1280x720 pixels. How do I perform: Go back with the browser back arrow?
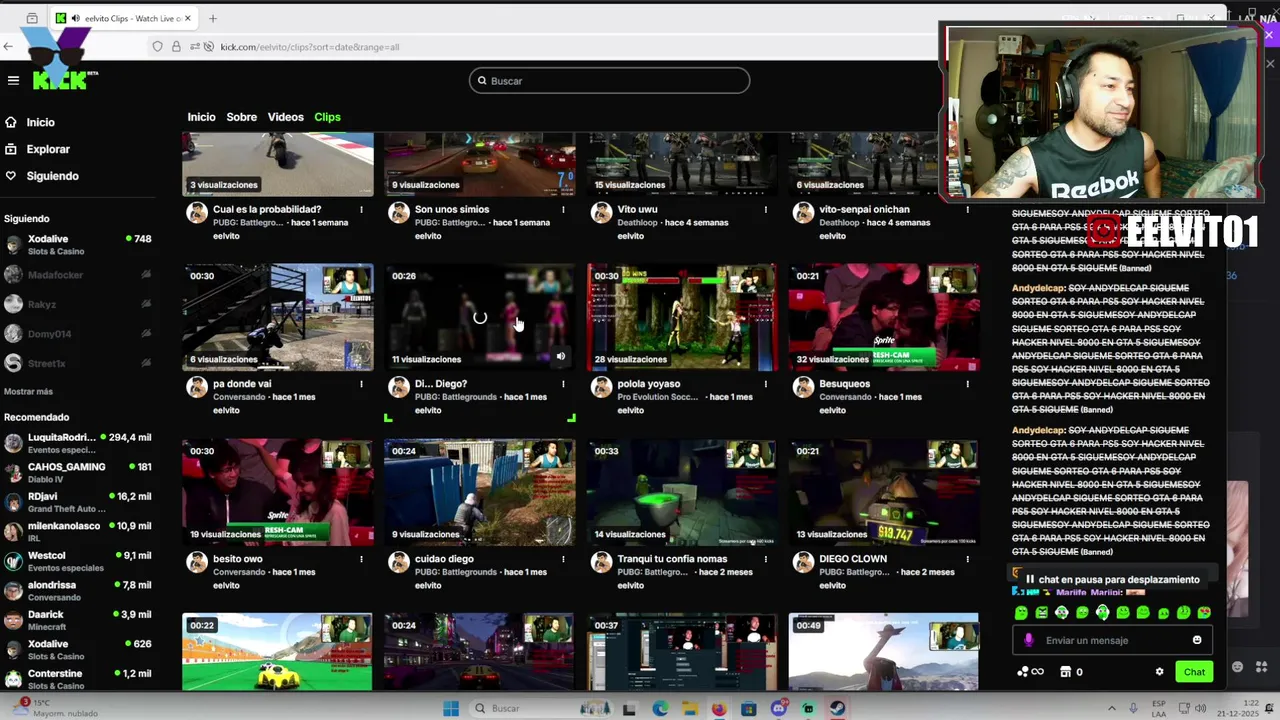pos(8,46)
